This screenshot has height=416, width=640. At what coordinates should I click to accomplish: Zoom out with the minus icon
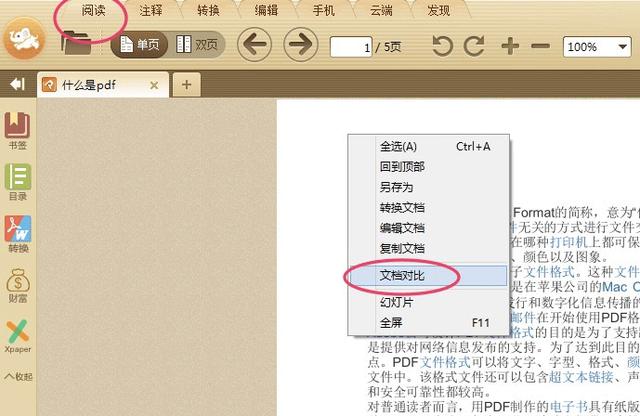[540, 46]
